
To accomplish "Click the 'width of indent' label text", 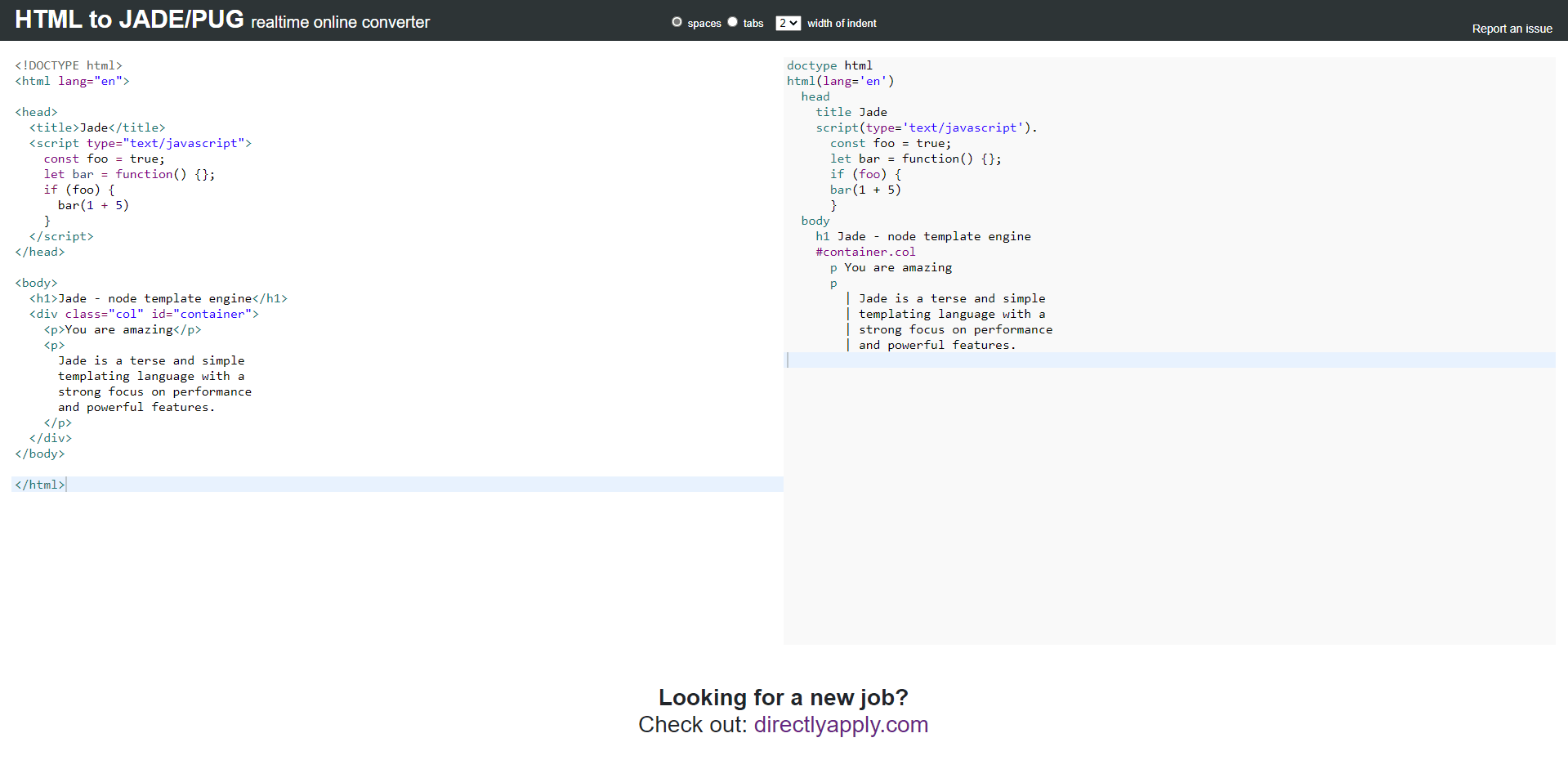I will (842, 24).
